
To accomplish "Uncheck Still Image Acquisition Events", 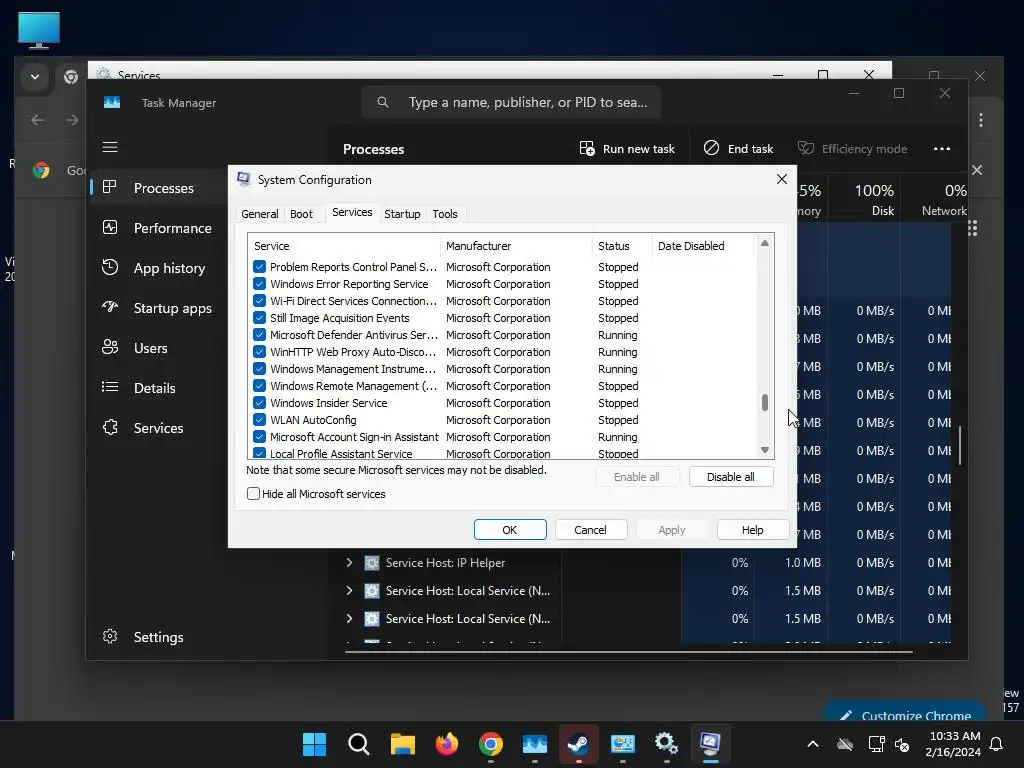I will [259, 317].
